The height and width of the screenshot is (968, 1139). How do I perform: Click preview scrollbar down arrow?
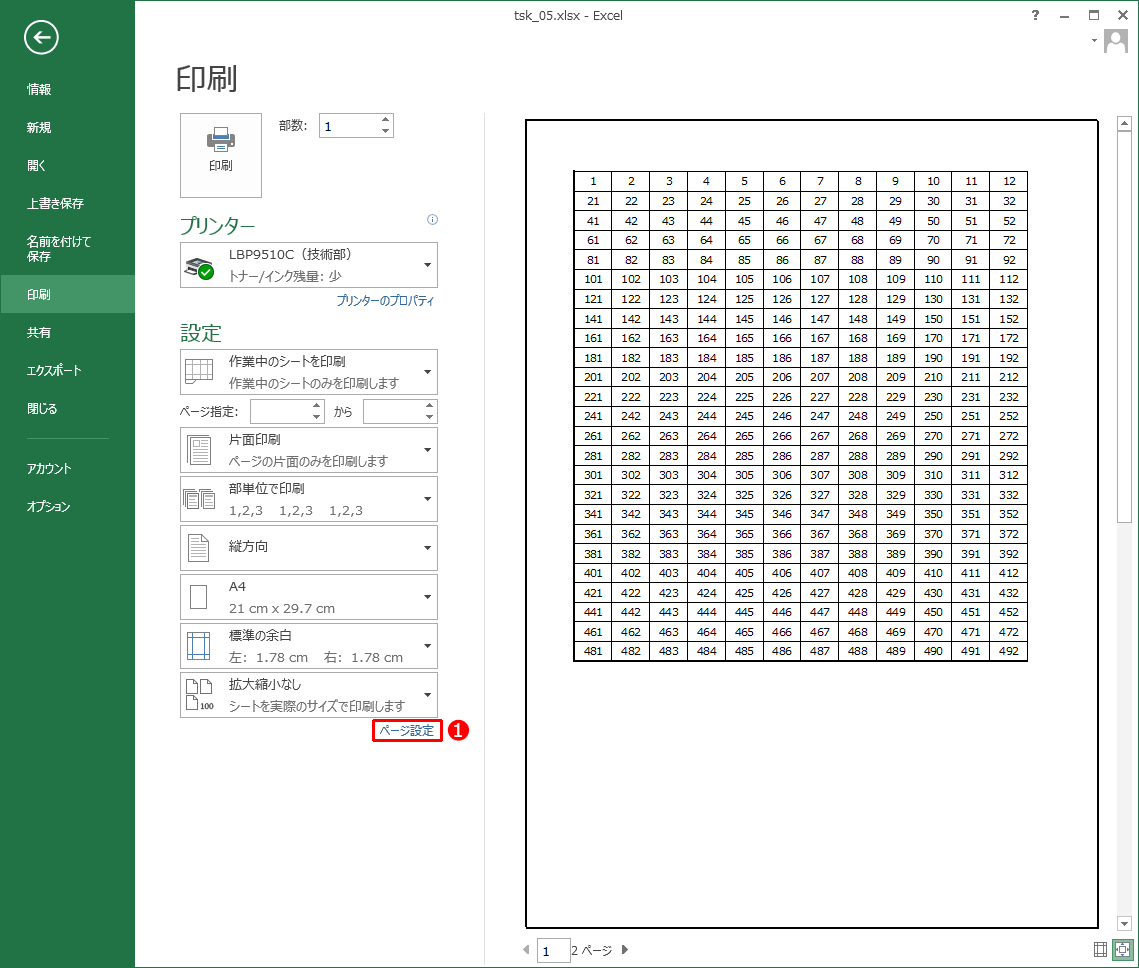[x=1124, y=923]
